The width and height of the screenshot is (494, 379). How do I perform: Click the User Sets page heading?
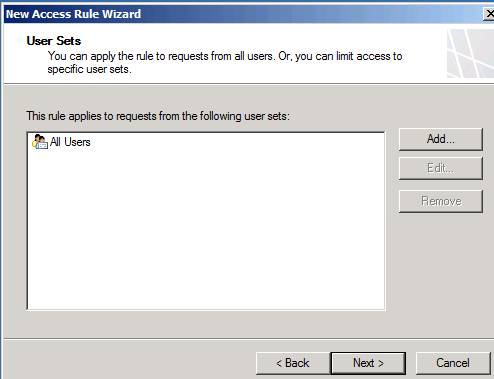pos(54,41)
